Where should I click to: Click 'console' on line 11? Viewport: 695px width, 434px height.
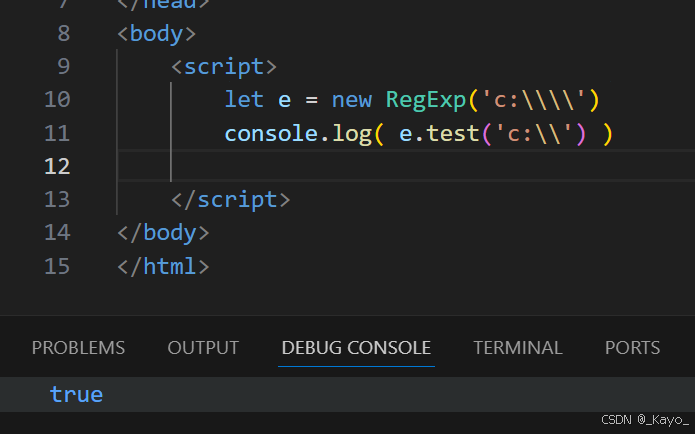(271, 133)
